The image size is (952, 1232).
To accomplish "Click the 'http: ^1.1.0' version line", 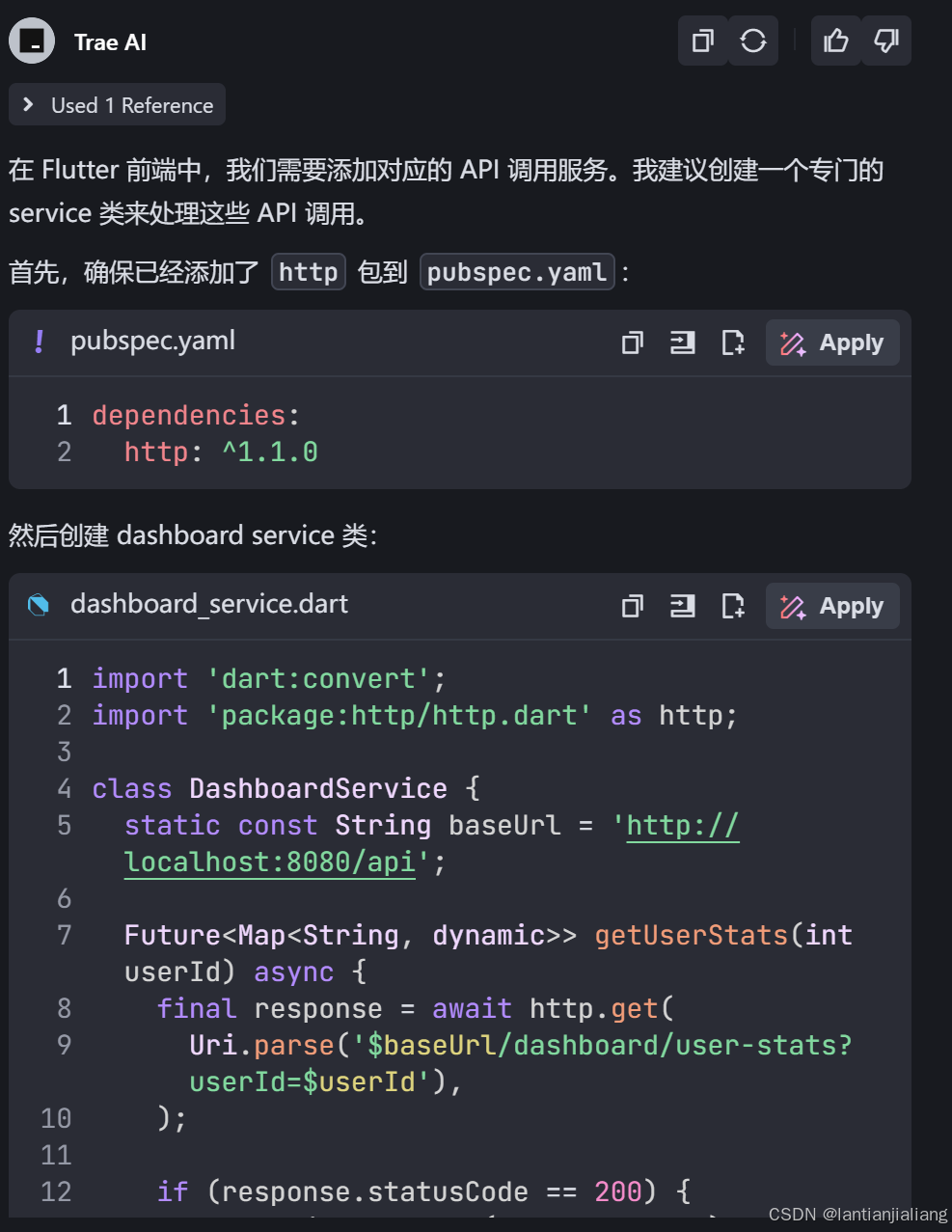I will (x=221, y=452).
